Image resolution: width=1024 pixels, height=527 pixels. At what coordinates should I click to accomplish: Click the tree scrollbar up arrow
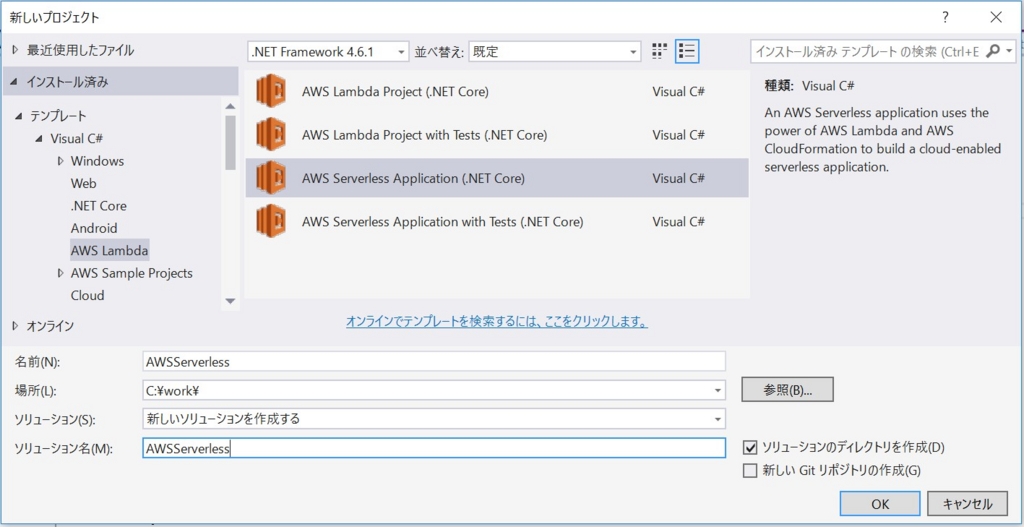230,106
